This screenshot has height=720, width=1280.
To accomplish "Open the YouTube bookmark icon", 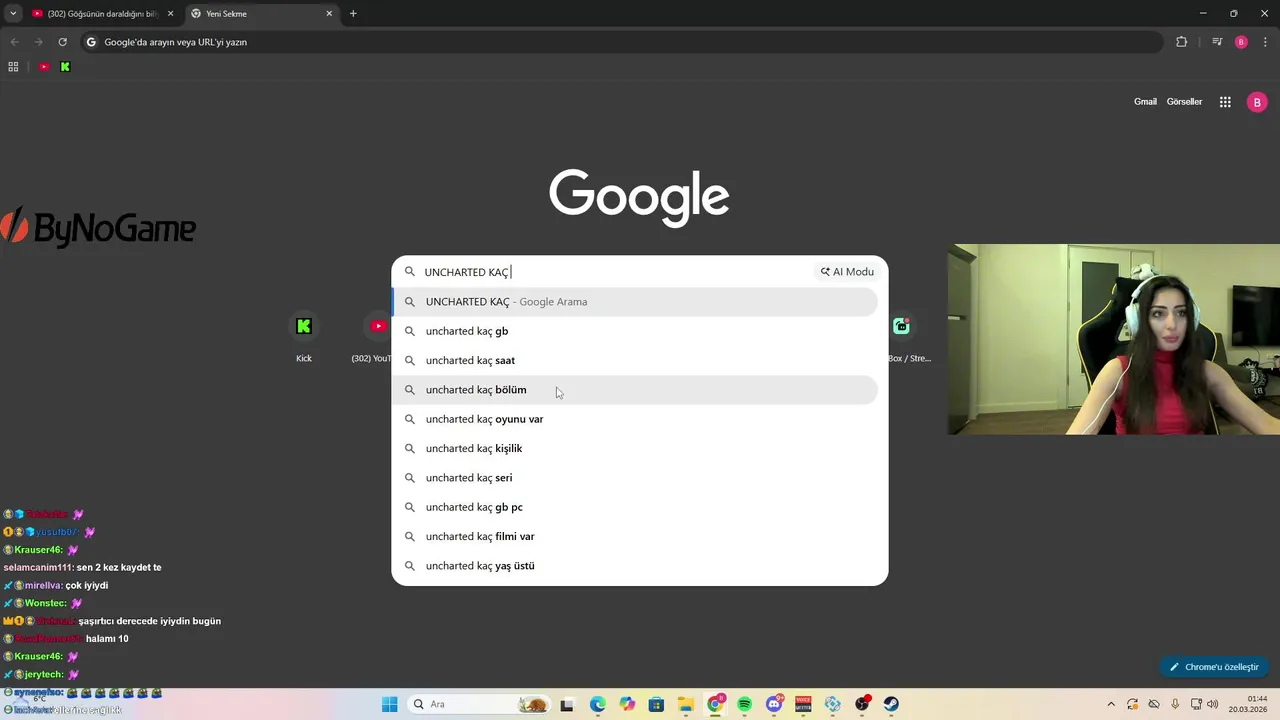I will point(44,67).
